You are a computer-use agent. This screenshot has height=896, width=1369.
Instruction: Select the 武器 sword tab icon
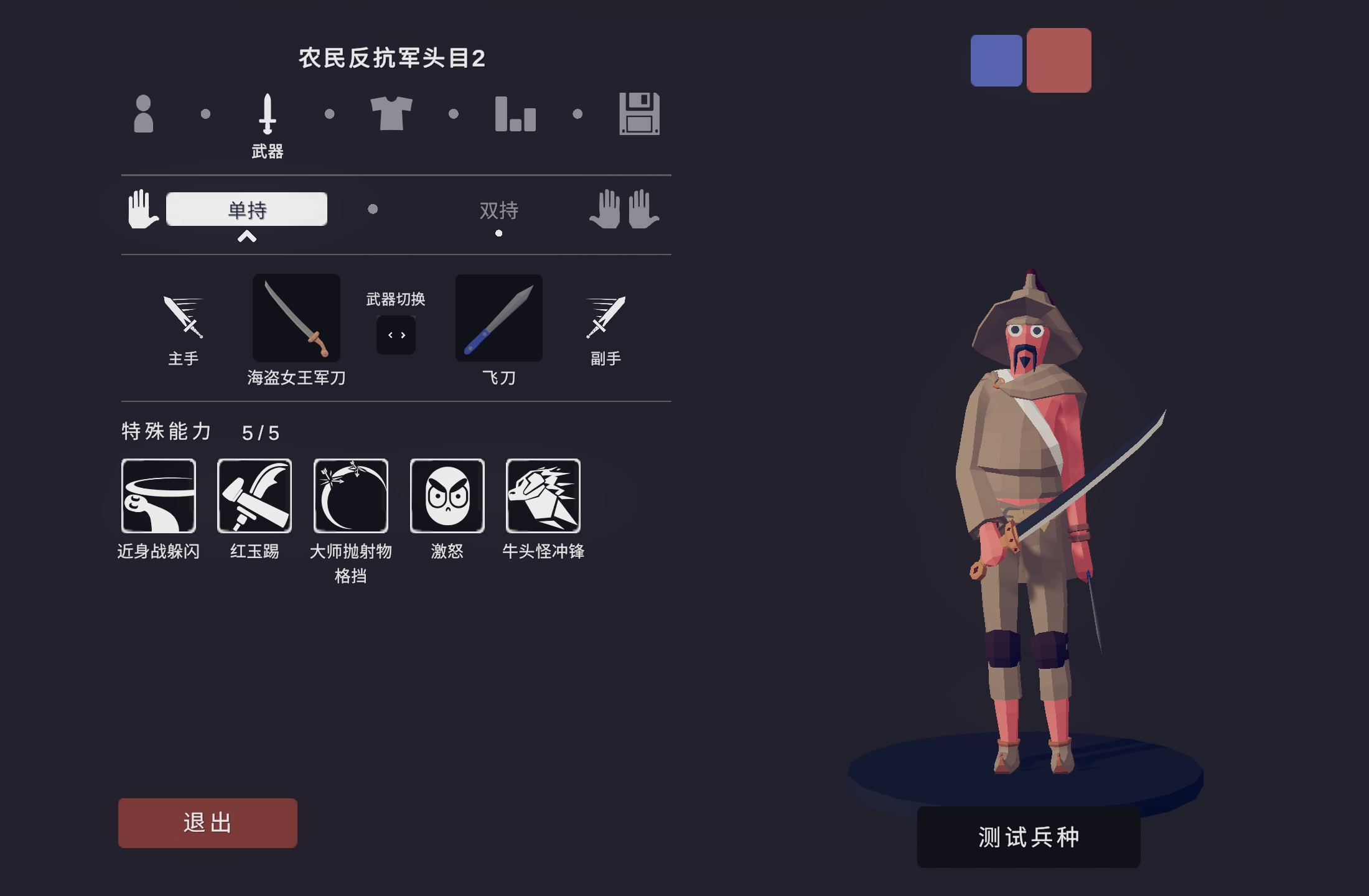[268, 113]
